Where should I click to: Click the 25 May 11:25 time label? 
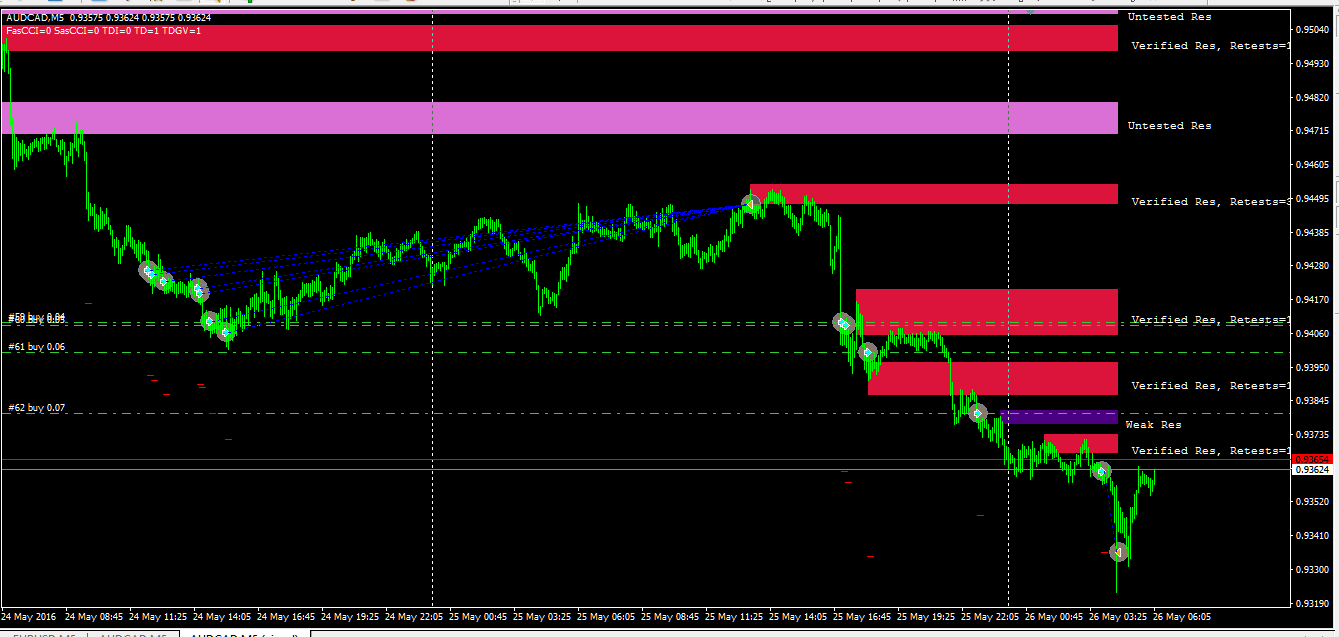[734, 616]
